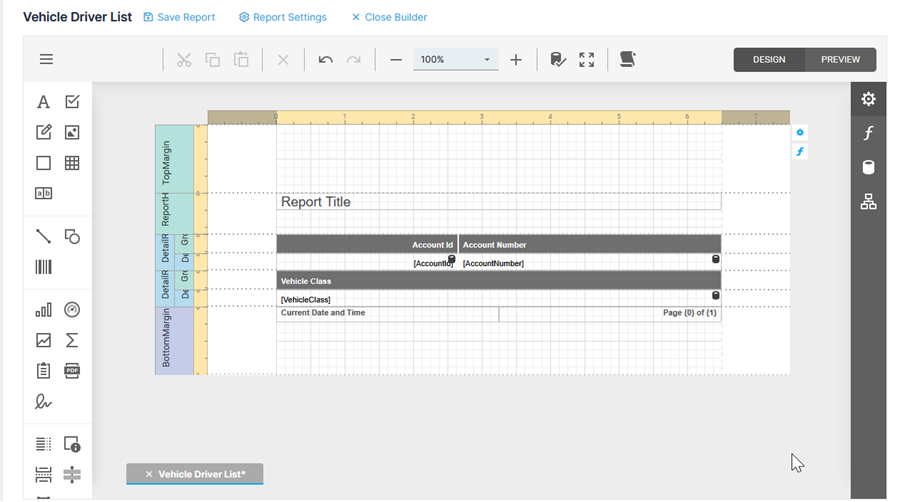This screenshot has width=900, height=502.
Task: Click Save Report
Action: (179, 17)
